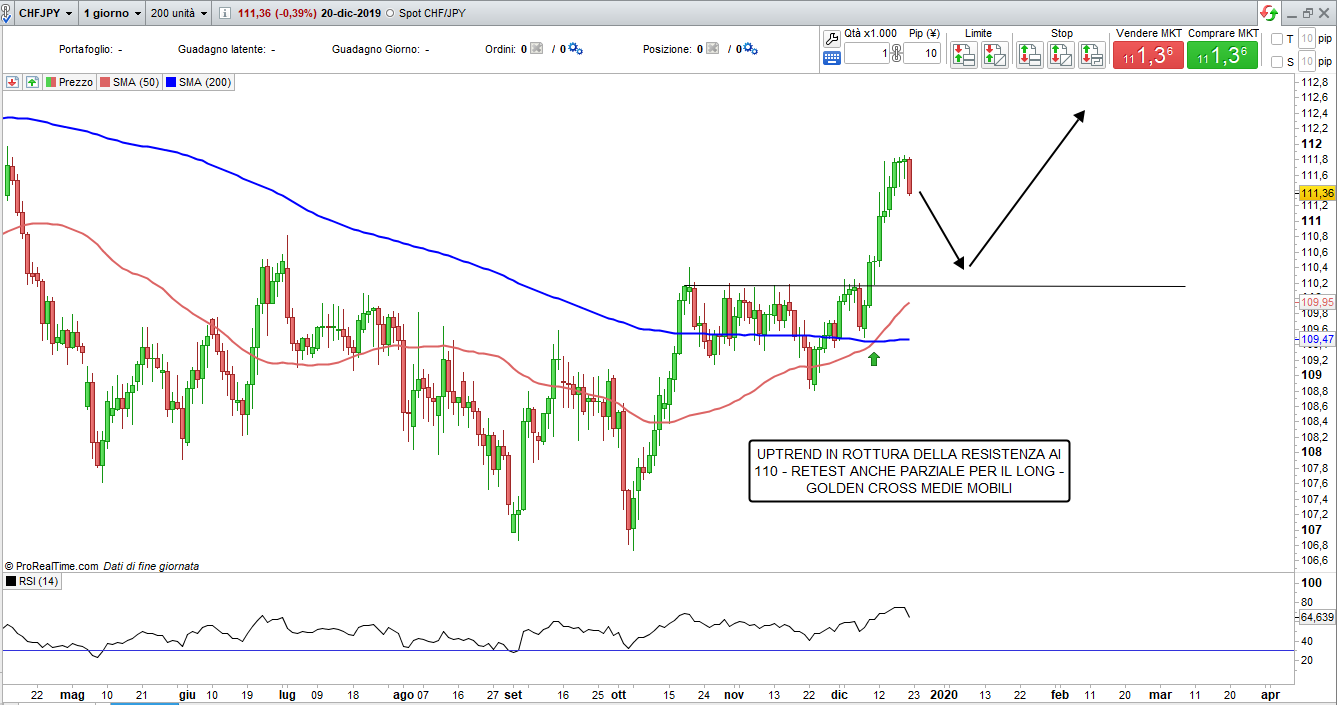Click the red Vendere MKT button
Image resolution: width=1337 pixels, height=705 pixels.
tap(1148, 55)
